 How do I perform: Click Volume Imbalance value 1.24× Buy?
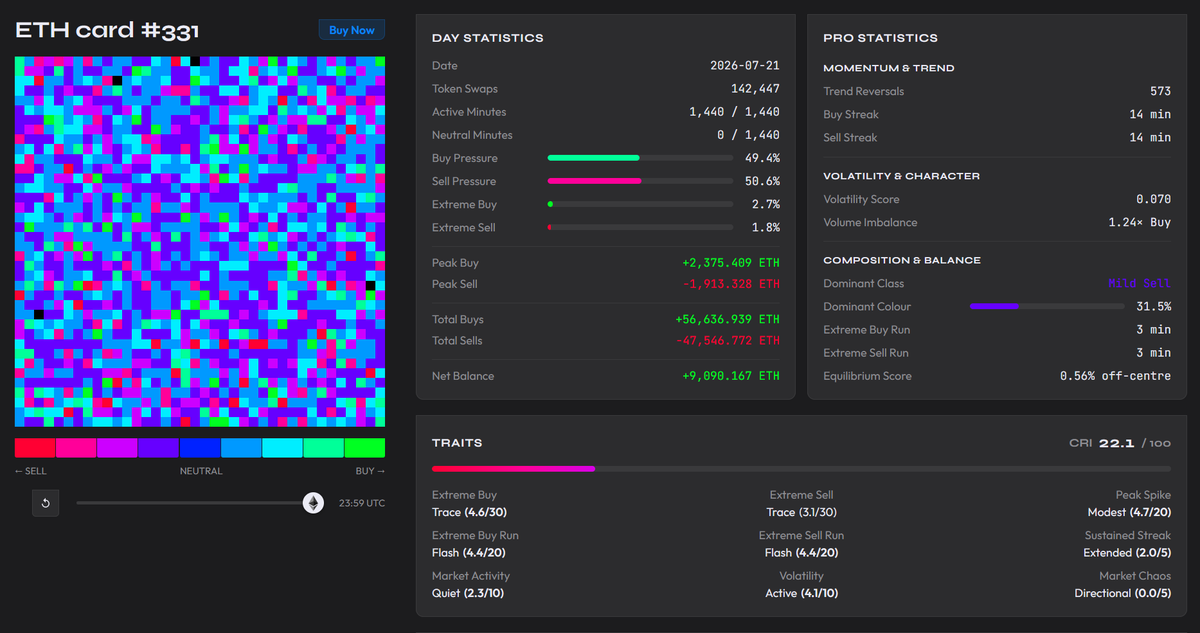point(1140,222)
